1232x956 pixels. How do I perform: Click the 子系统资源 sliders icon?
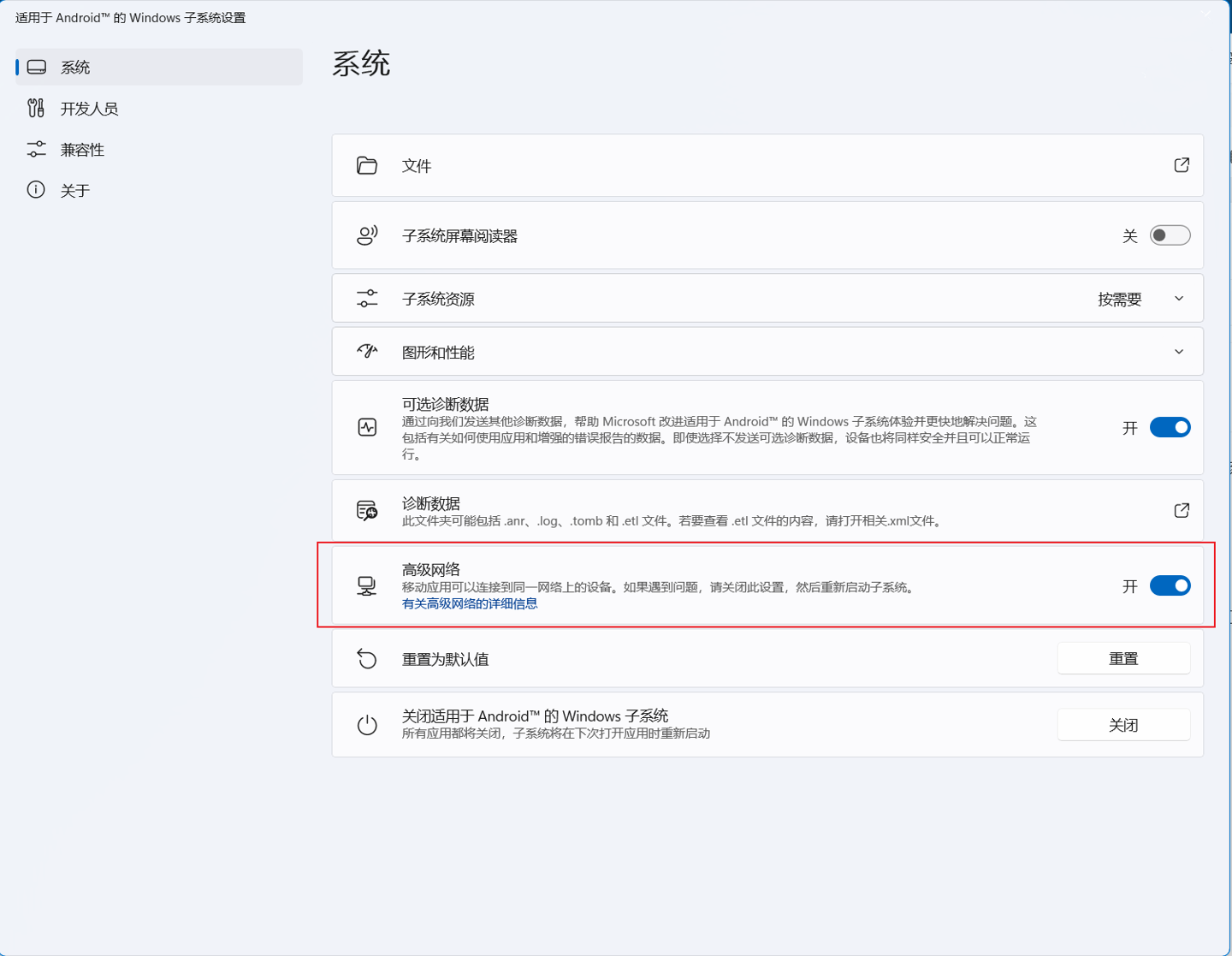tap(367, 298)
